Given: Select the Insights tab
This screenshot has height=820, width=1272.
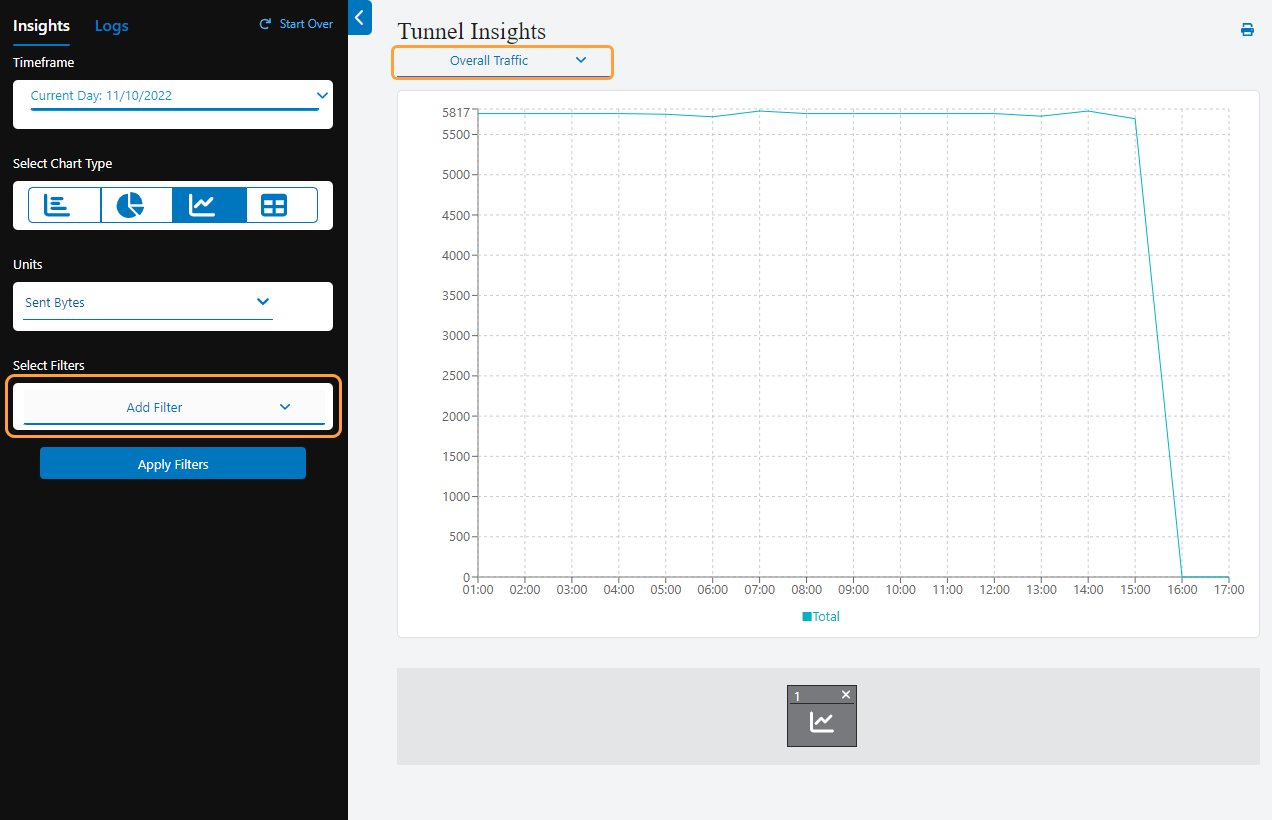Looking at the screenshot, I should (x=41, y=26).
